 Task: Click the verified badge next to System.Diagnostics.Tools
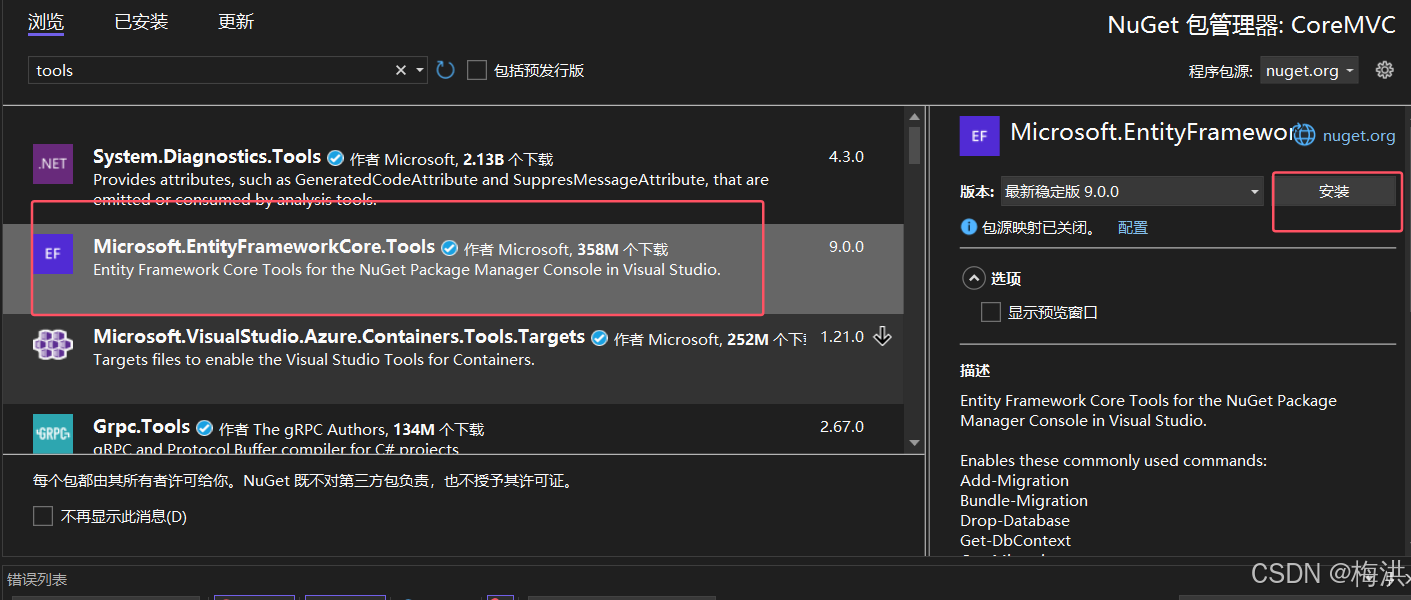point(336,158)
